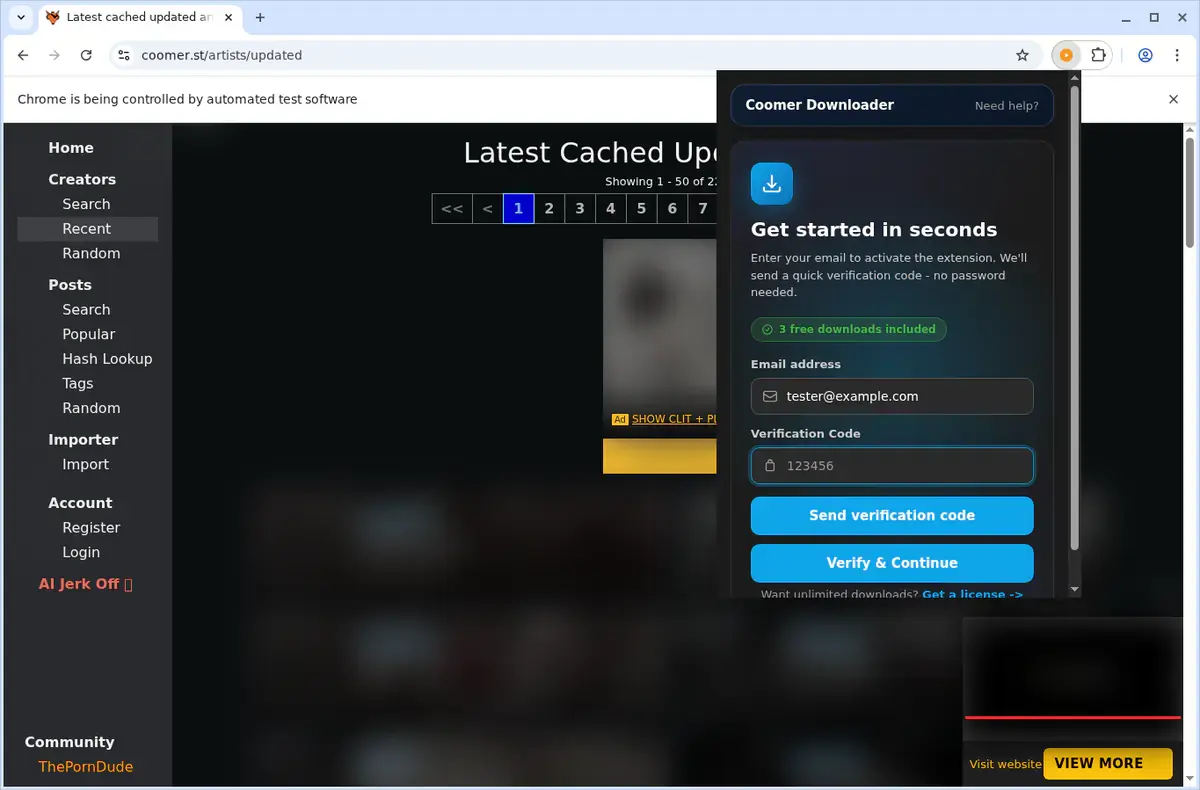Select page 2 in pagination

tap(549, 209)
